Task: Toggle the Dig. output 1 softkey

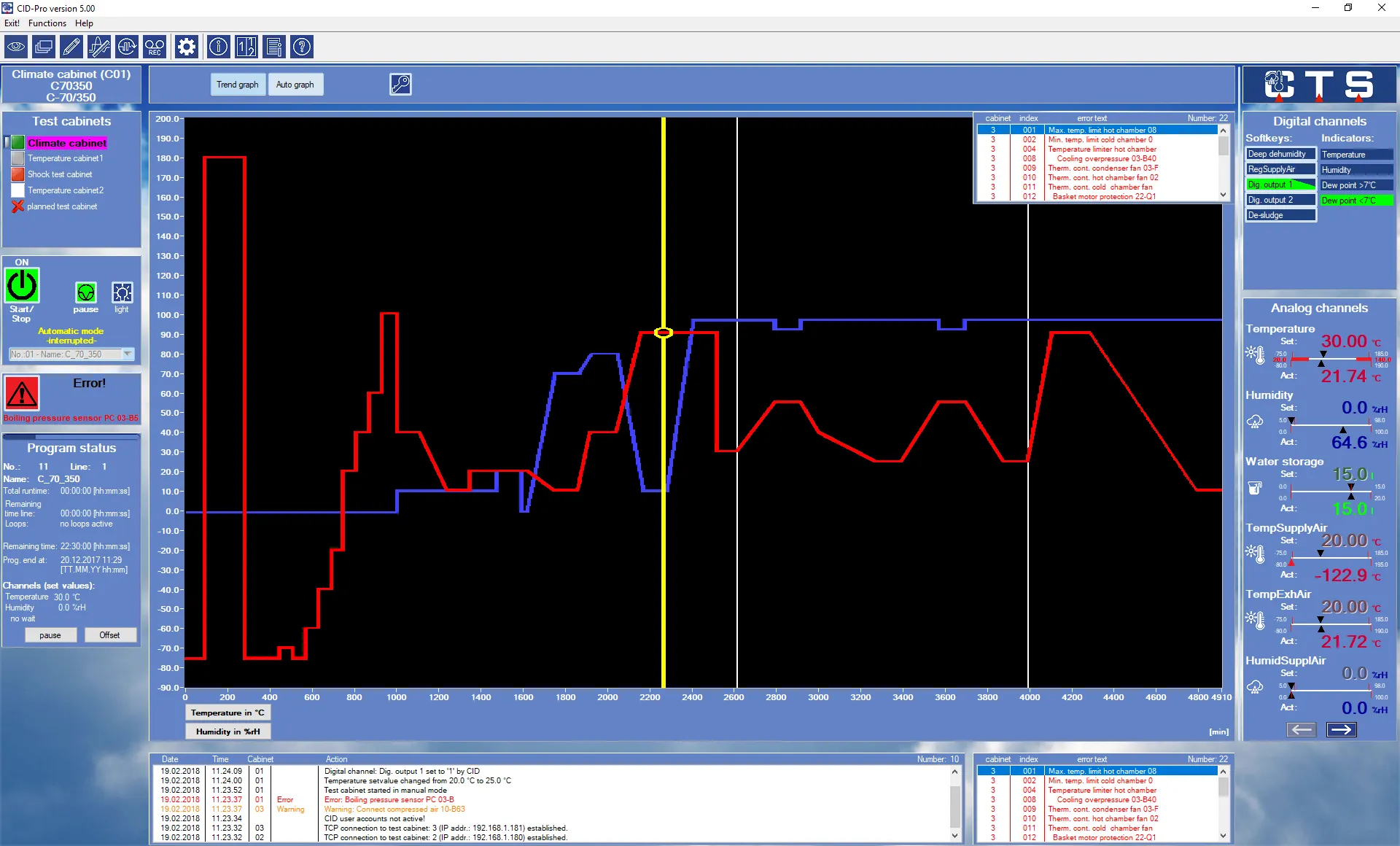Action: point(1280,185)
